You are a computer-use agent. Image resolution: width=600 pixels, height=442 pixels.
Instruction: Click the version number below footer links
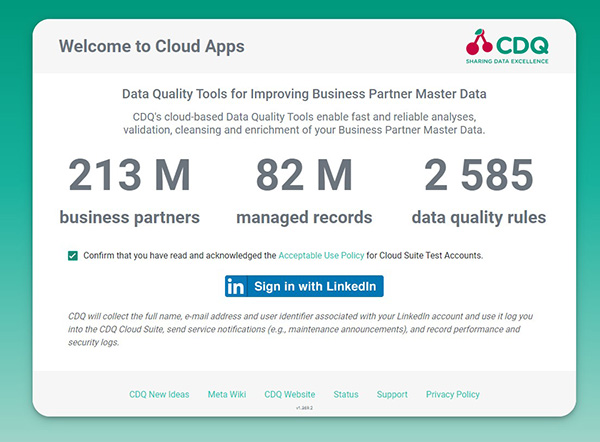(304, 408)
